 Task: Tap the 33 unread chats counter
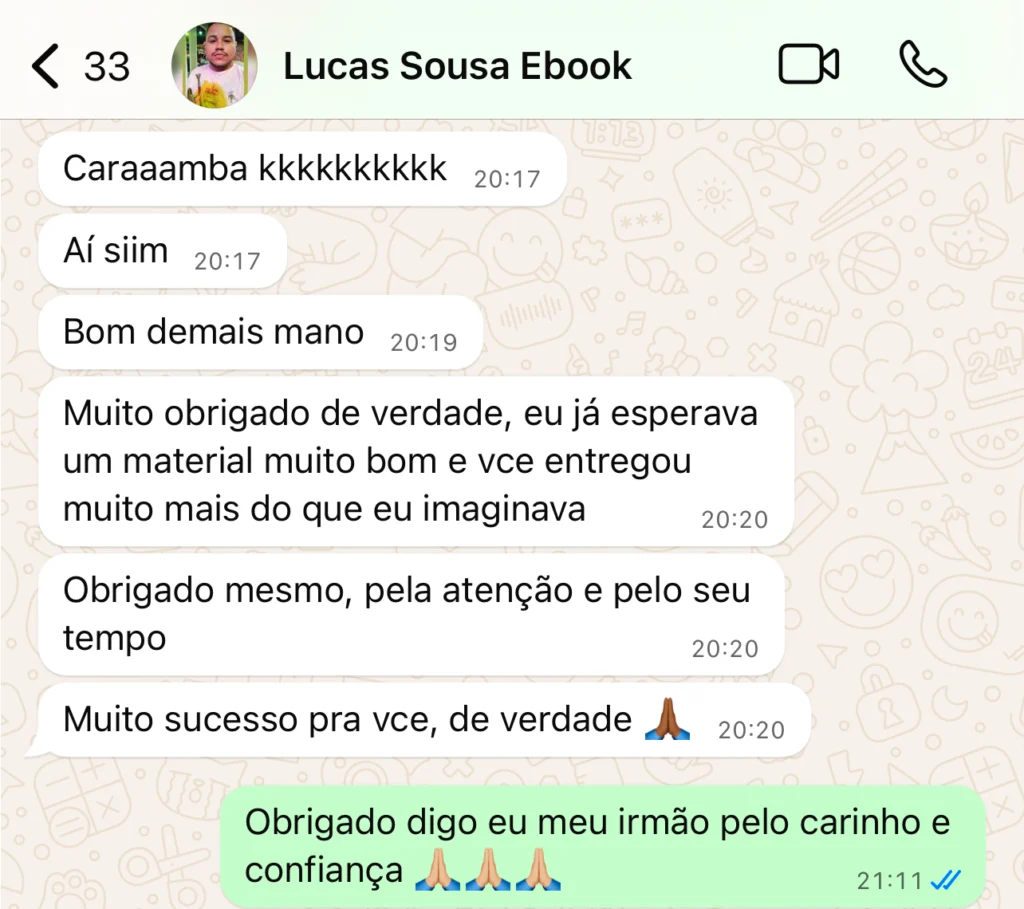[106, 67]
